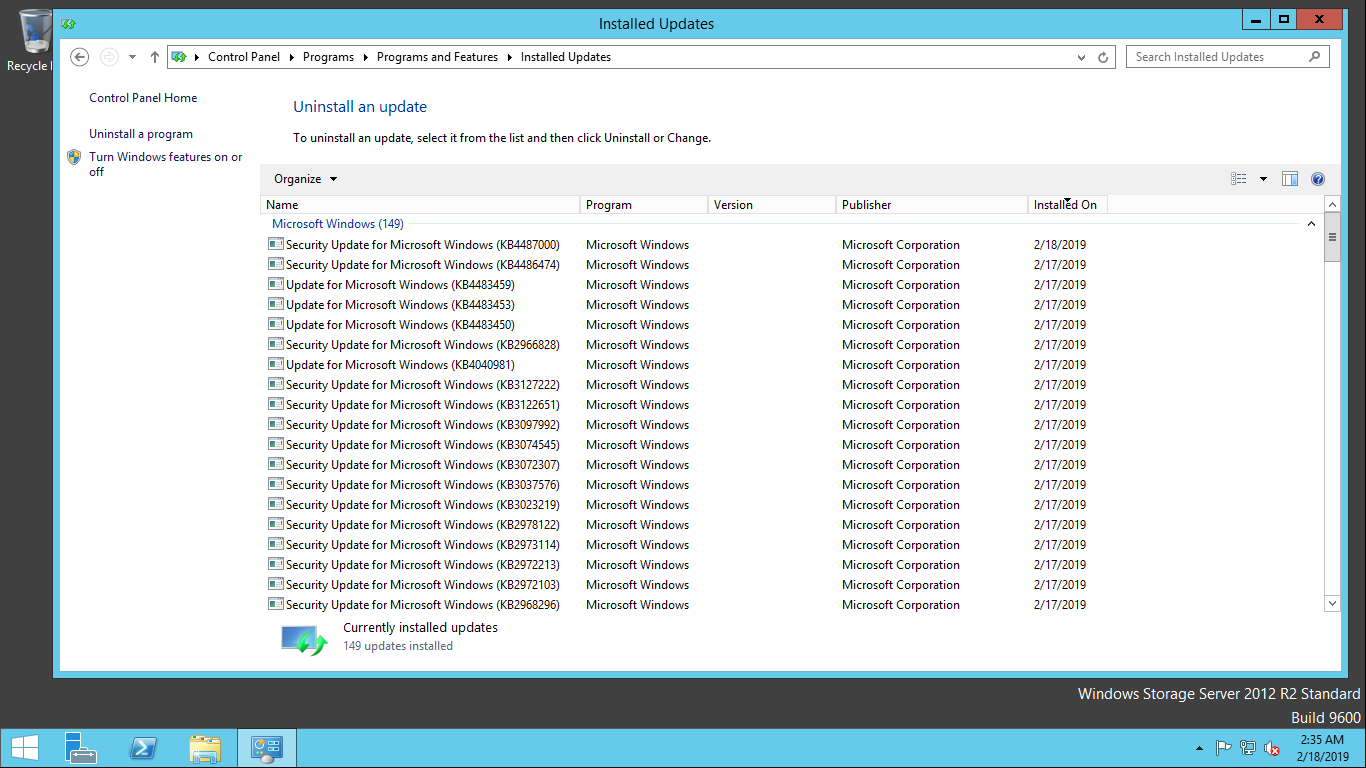Open the More view options dropdown arrow

pos(1263,179)
